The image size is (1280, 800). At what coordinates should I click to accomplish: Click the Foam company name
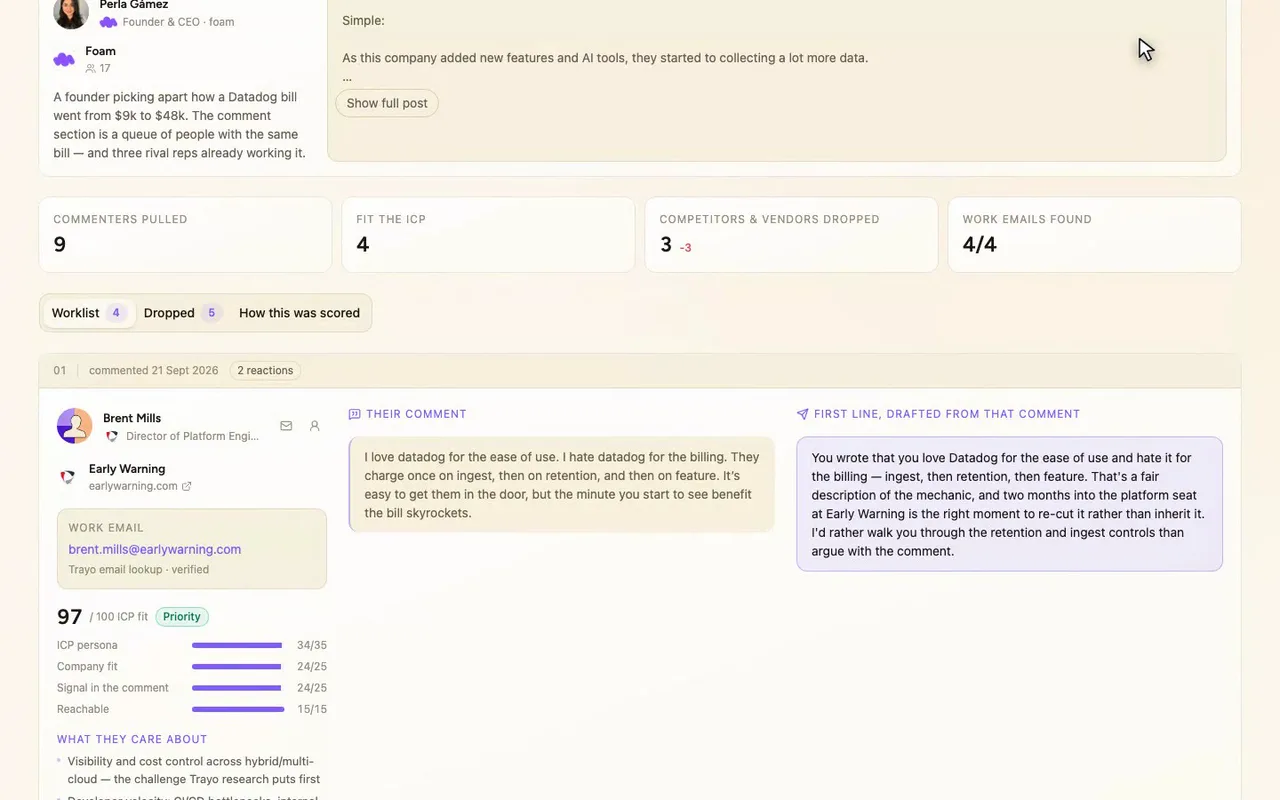coord(100,51)
